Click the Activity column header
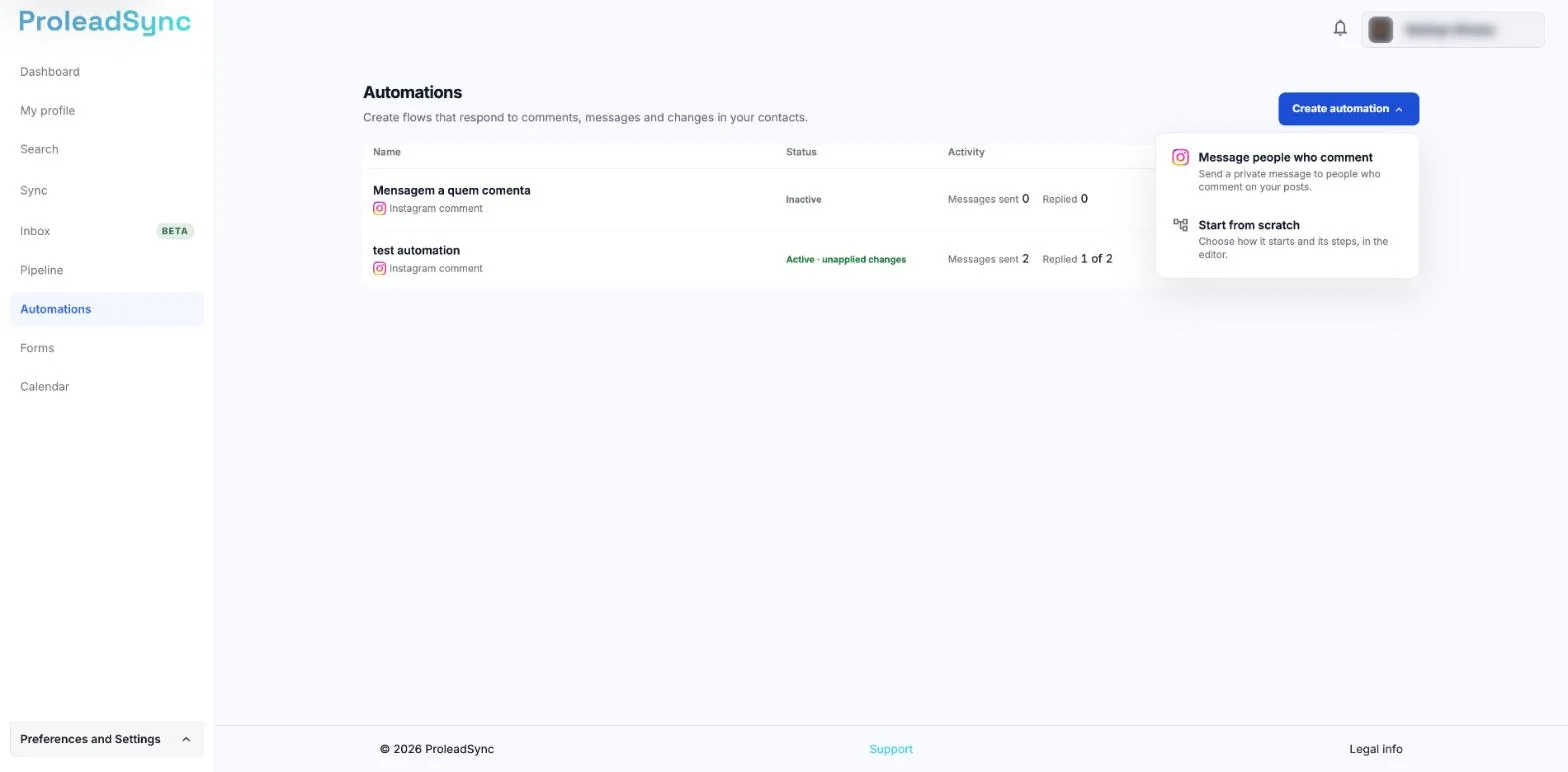 [x=966, y=152]
